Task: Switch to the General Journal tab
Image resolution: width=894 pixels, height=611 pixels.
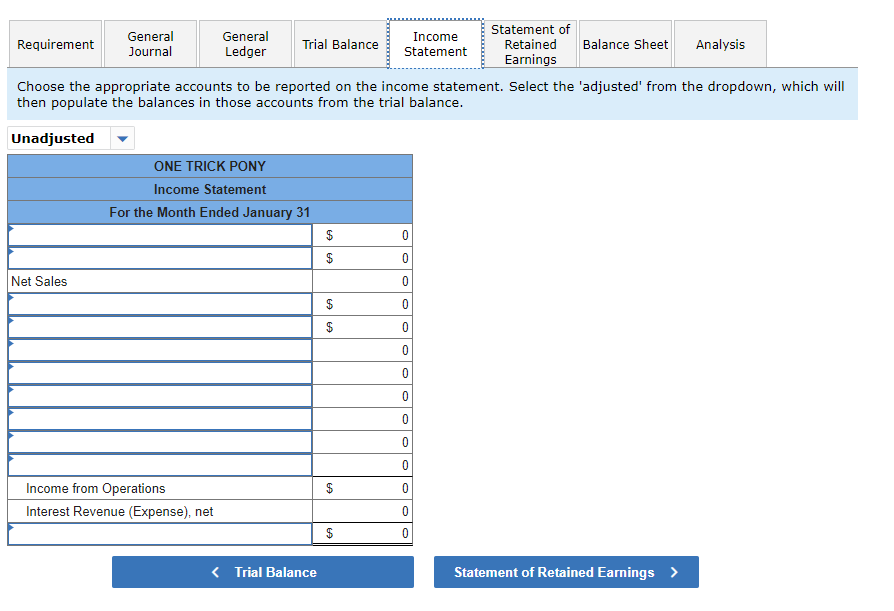Action: click(151, 44)
